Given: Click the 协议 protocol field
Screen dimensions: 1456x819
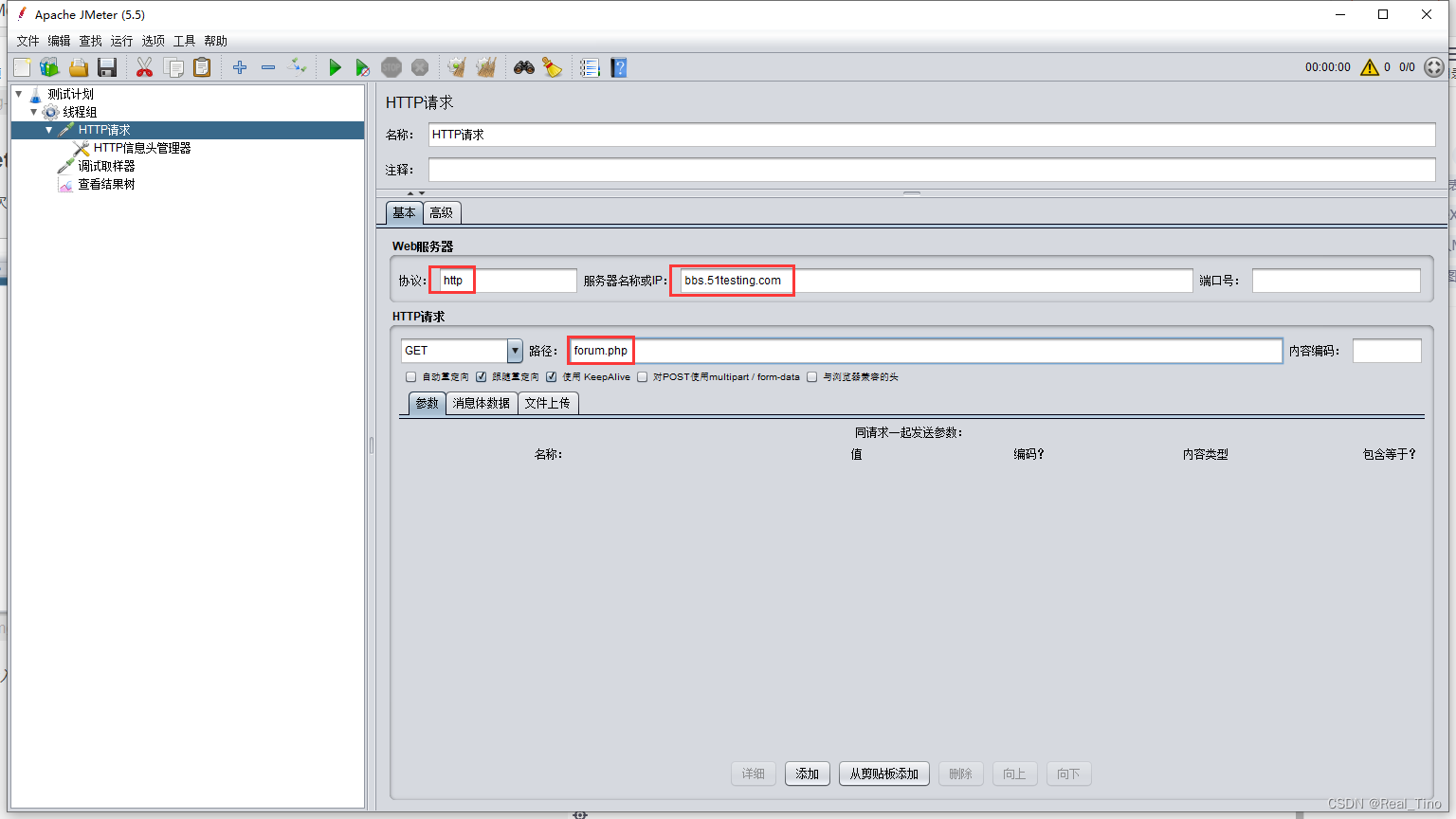Looking at the screenshot, I should click(x=508, y=281).
